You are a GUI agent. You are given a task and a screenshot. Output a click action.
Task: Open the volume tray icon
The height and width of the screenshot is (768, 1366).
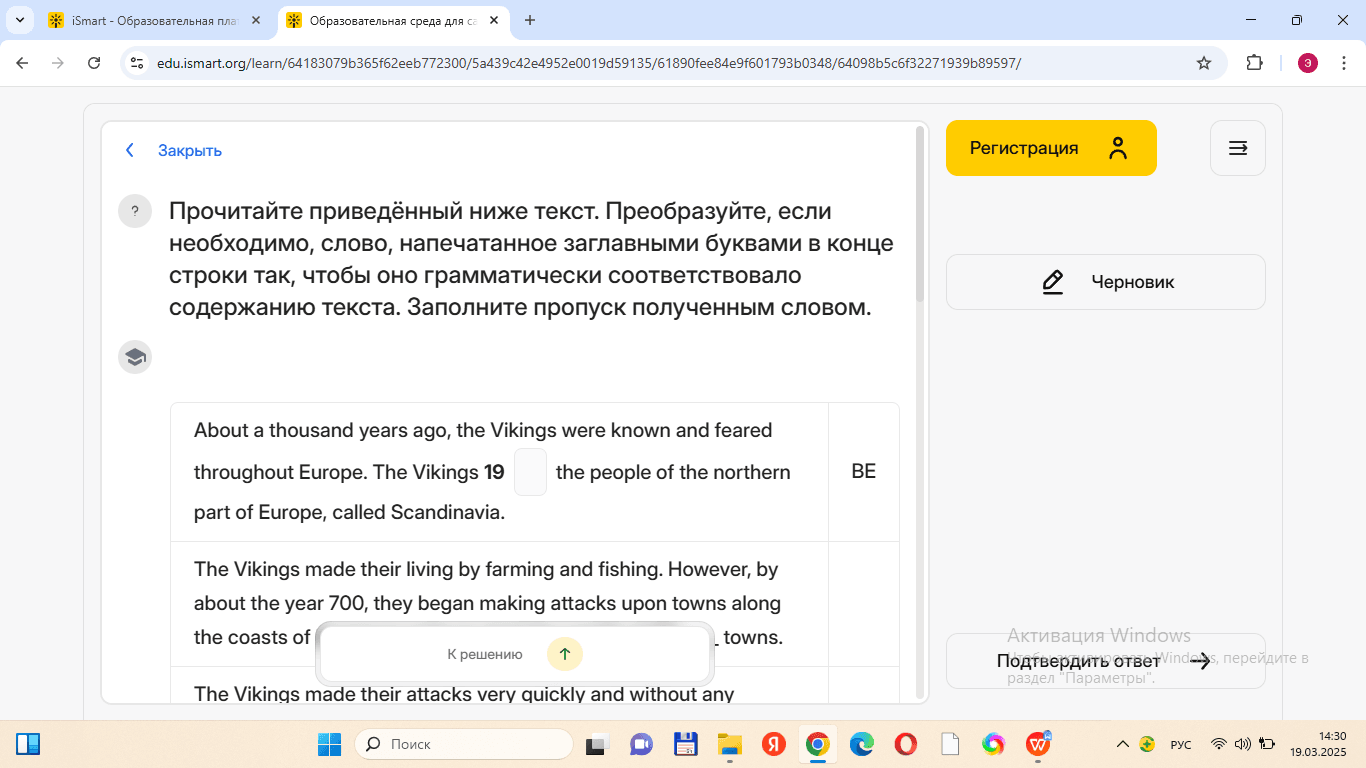click(1243, 744)
